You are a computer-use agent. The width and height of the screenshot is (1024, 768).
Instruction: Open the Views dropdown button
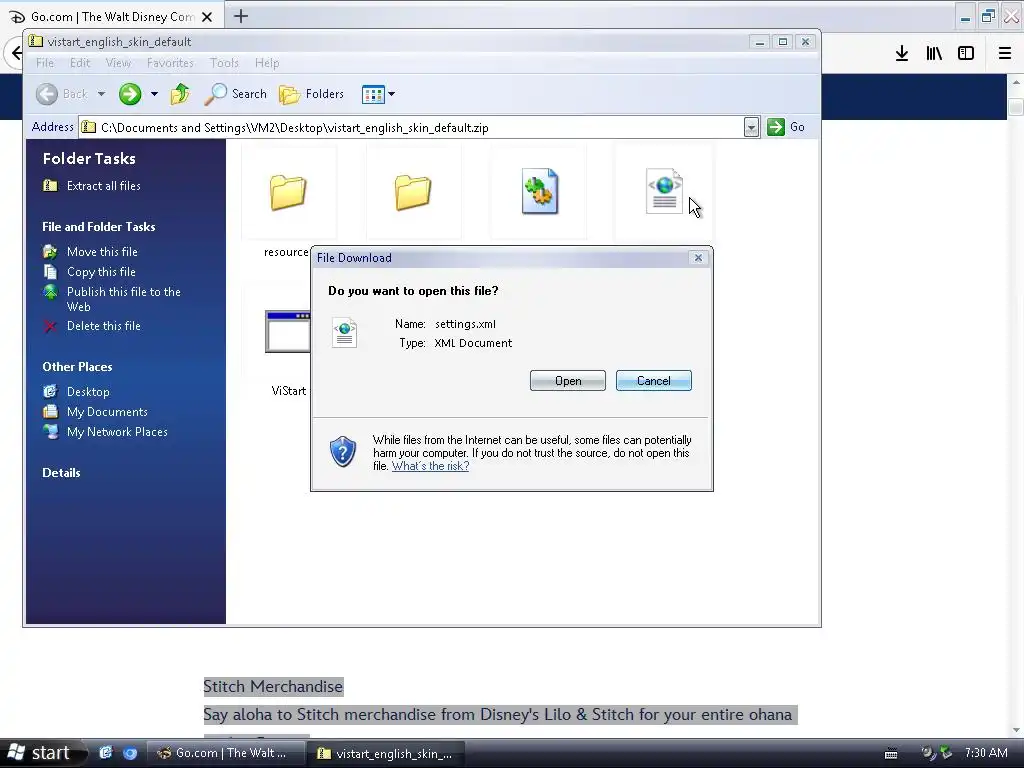378,94
